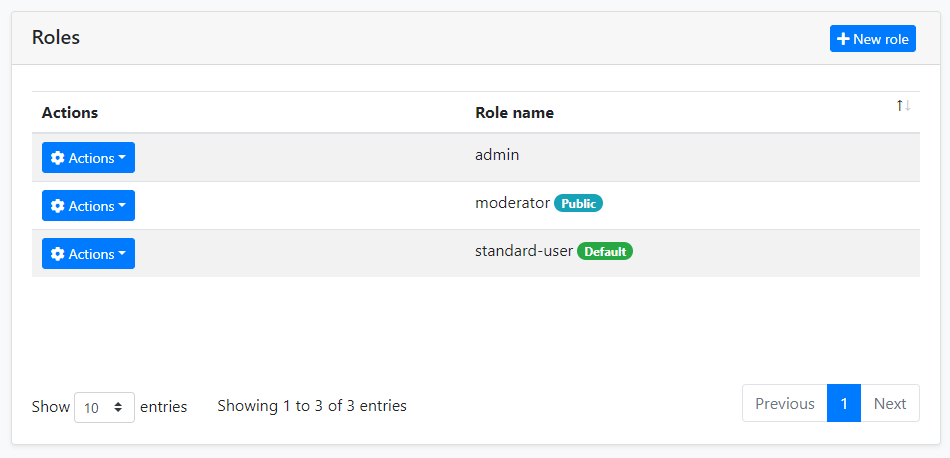This screenshot has width=950, height=458.
Task: Click the Public badge on moderator
Action: 578,203
